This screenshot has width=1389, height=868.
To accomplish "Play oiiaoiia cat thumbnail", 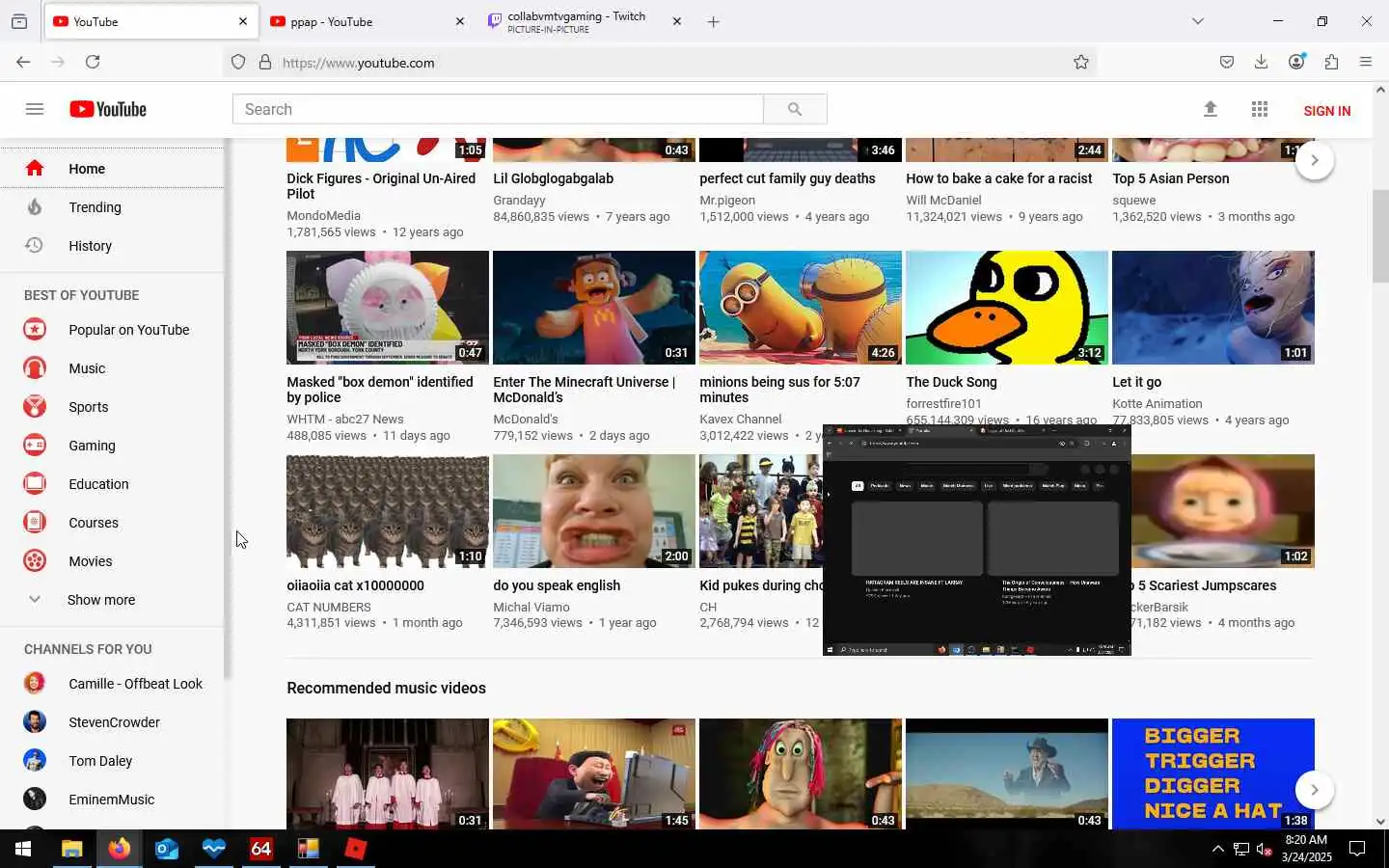I will (x=388, y=511).
